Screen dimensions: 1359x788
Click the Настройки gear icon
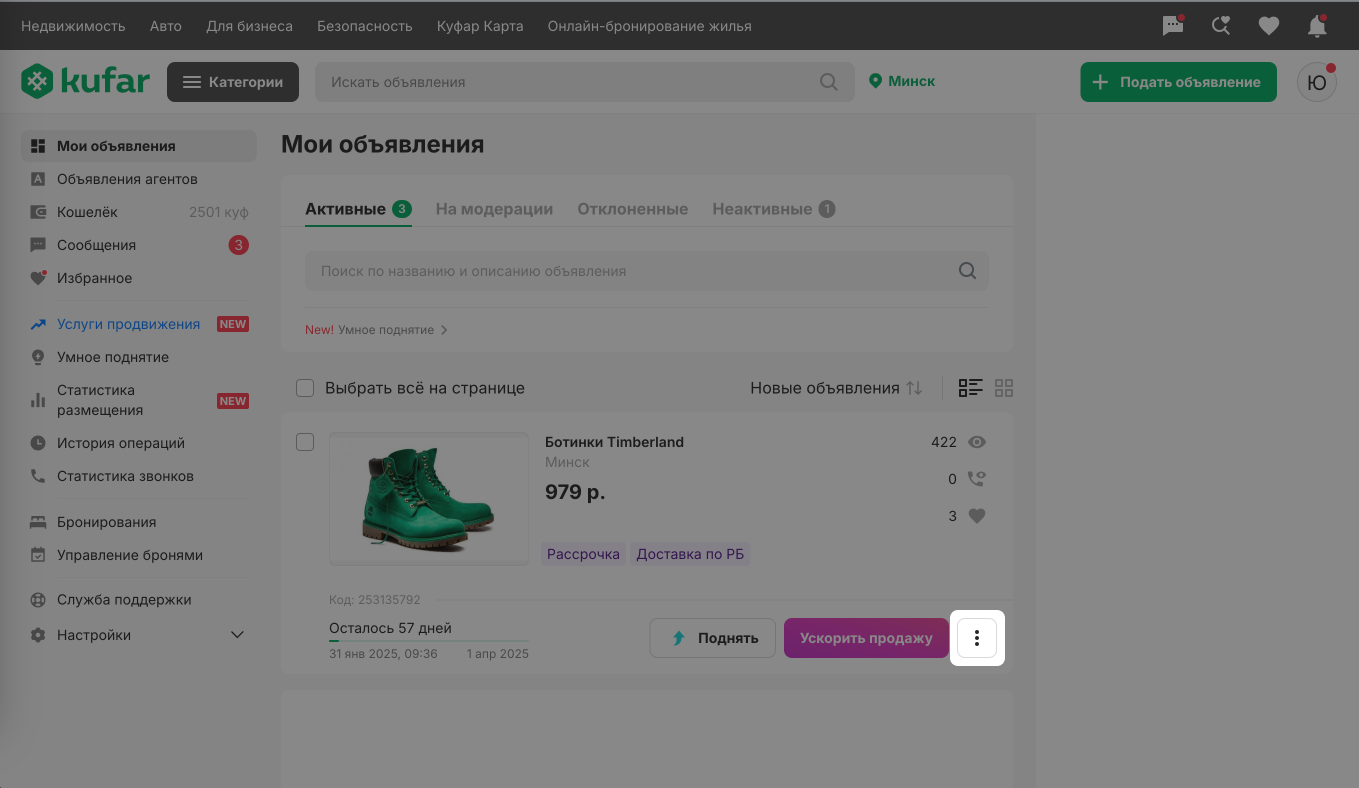coord(38,635)
